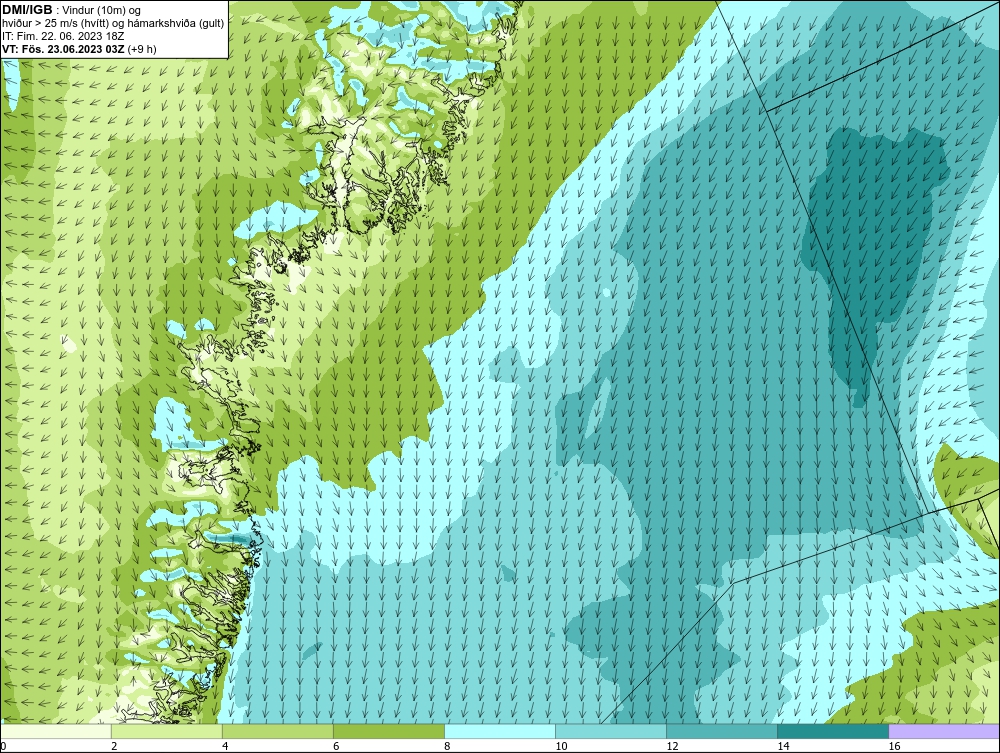Click the DMI/IGB title text
This screenshot has width=1000, height=753.
[x=27, y=10]
